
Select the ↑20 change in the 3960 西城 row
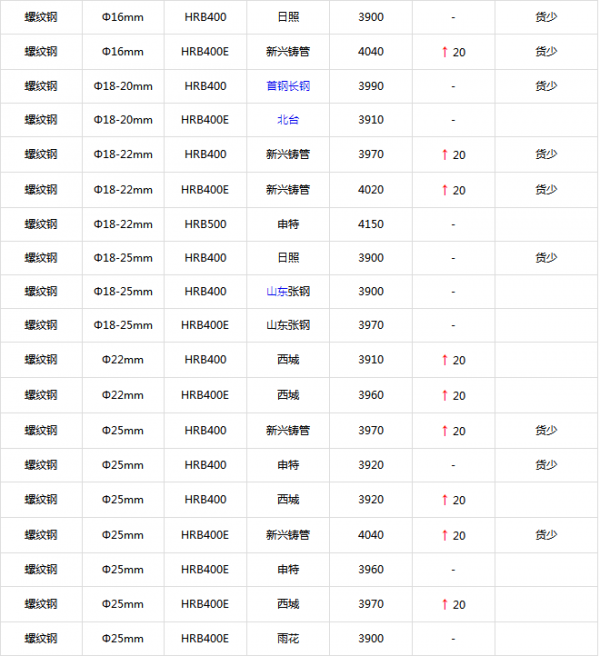[x=454, y=396]
